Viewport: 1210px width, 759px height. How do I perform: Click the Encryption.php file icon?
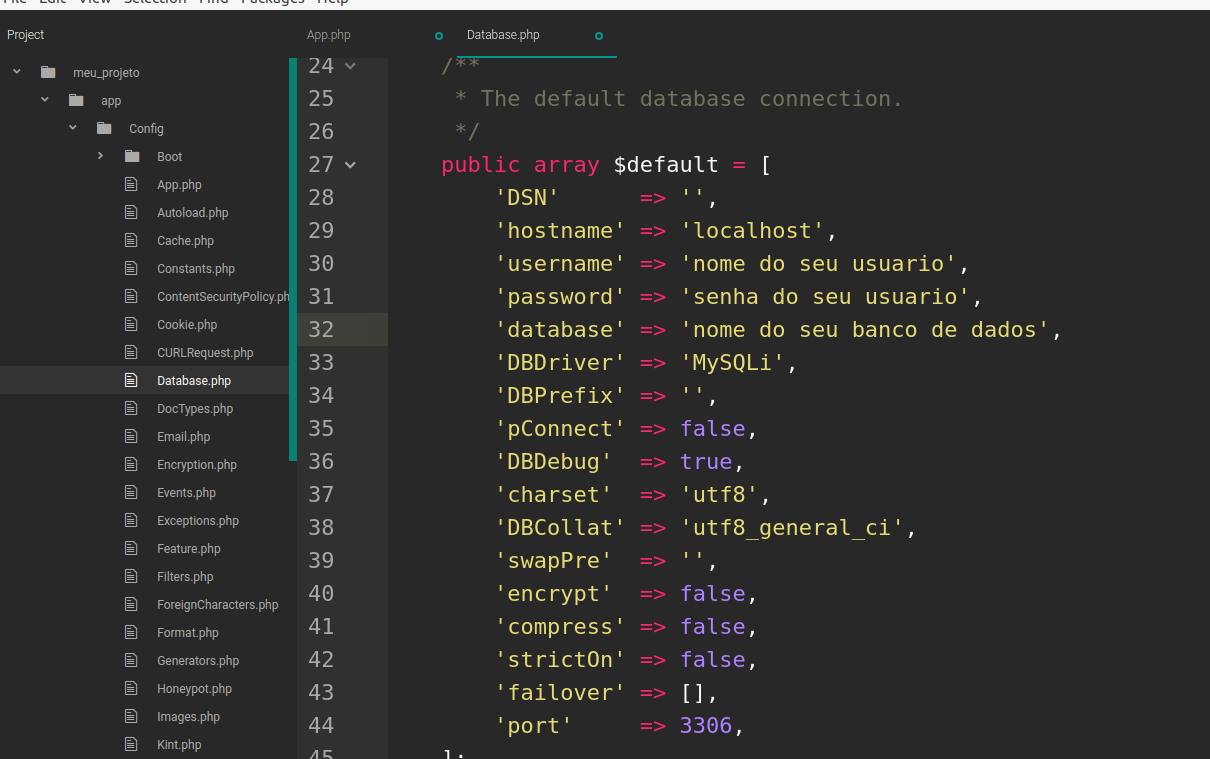[131, 464]
